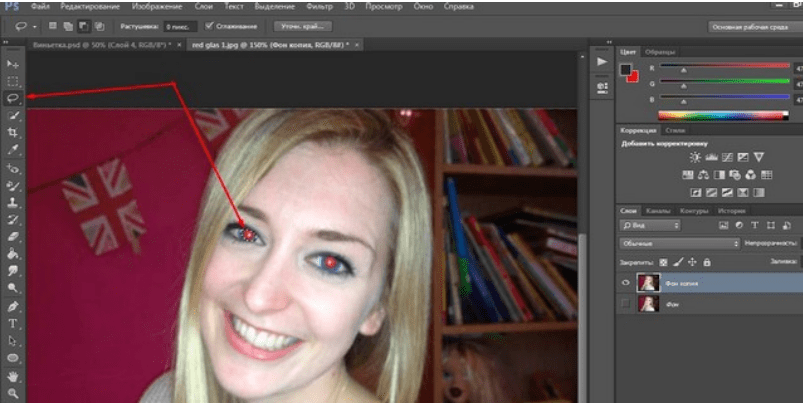The height and width of the screenshot is (404, 803).
Task: Select the Type tool (T)
Action: click(13, 324)
